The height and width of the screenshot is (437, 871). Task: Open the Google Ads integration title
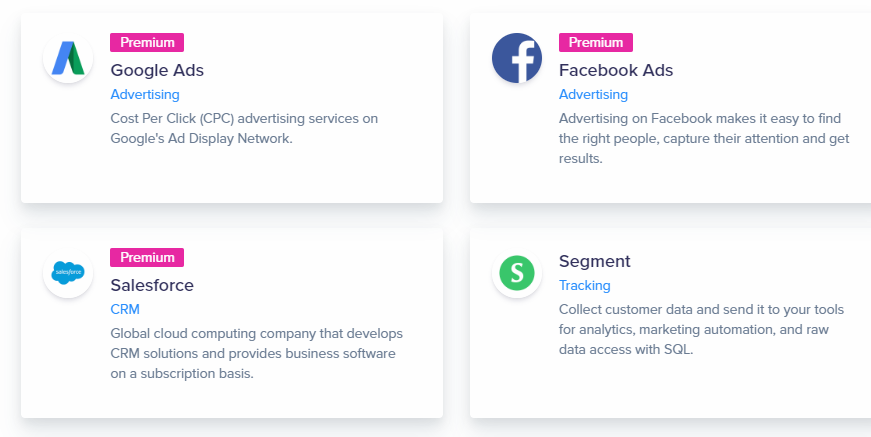pyautogui.click(x=157, y=70)
